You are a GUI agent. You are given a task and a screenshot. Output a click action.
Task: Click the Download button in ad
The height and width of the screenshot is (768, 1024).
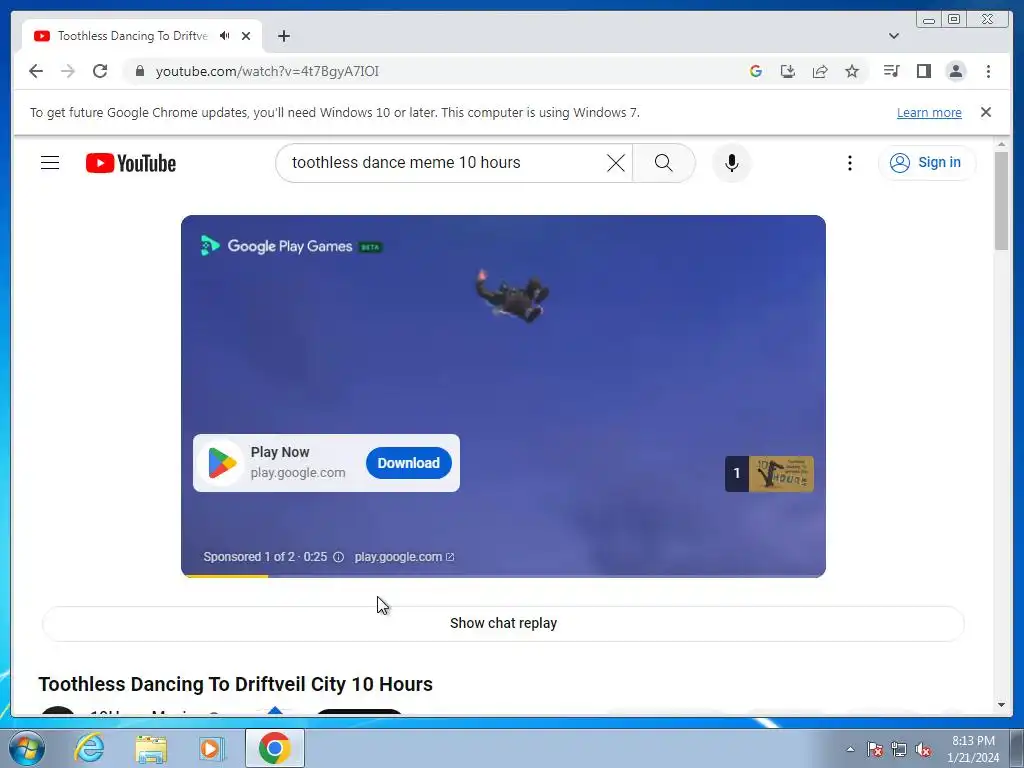[409, 463]
